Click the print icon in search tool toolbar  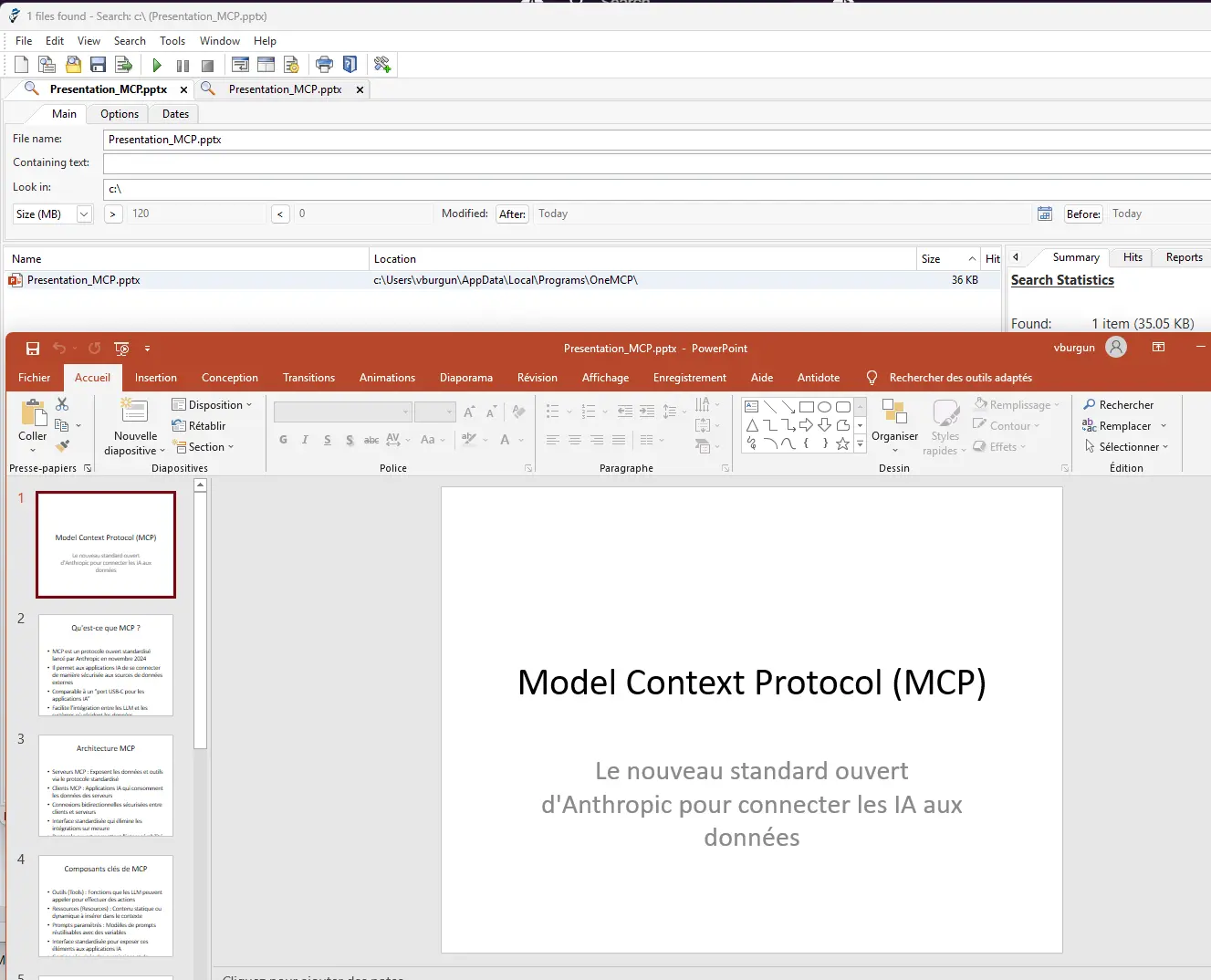point(324,65)
